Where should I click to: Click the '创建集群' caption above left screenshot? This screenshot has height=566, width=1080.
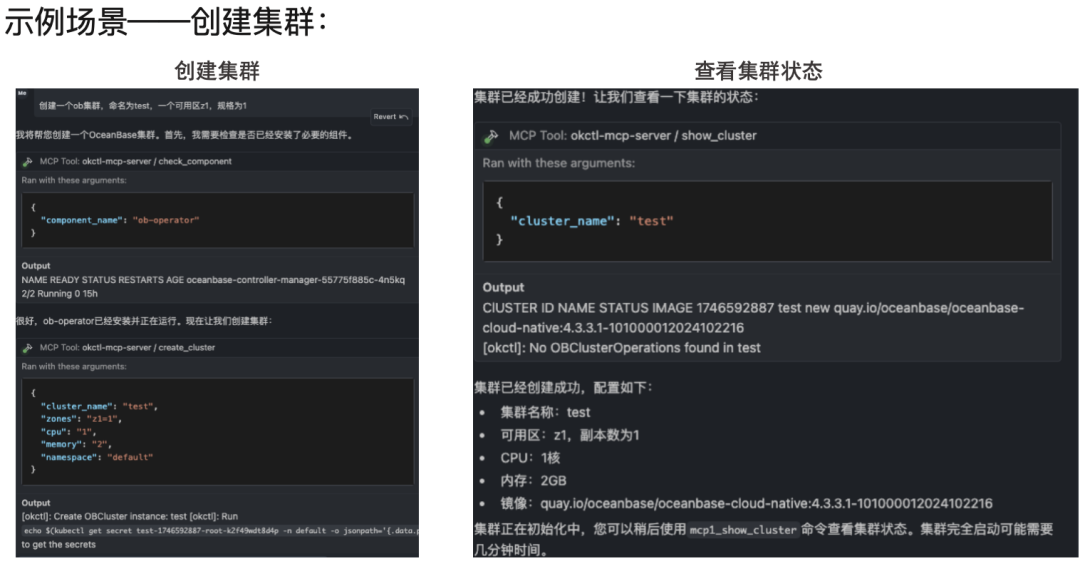coord(217,71)
